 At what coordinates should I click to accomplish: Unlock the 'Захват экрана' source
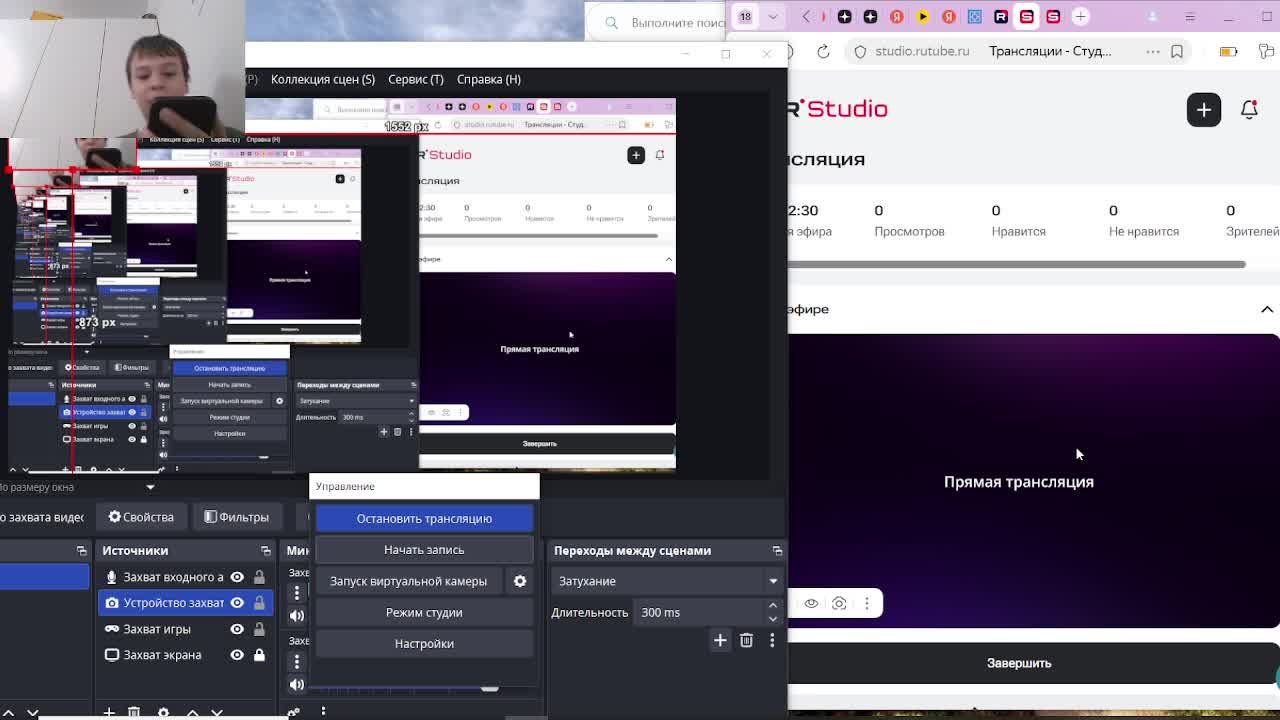coord(259,655)
